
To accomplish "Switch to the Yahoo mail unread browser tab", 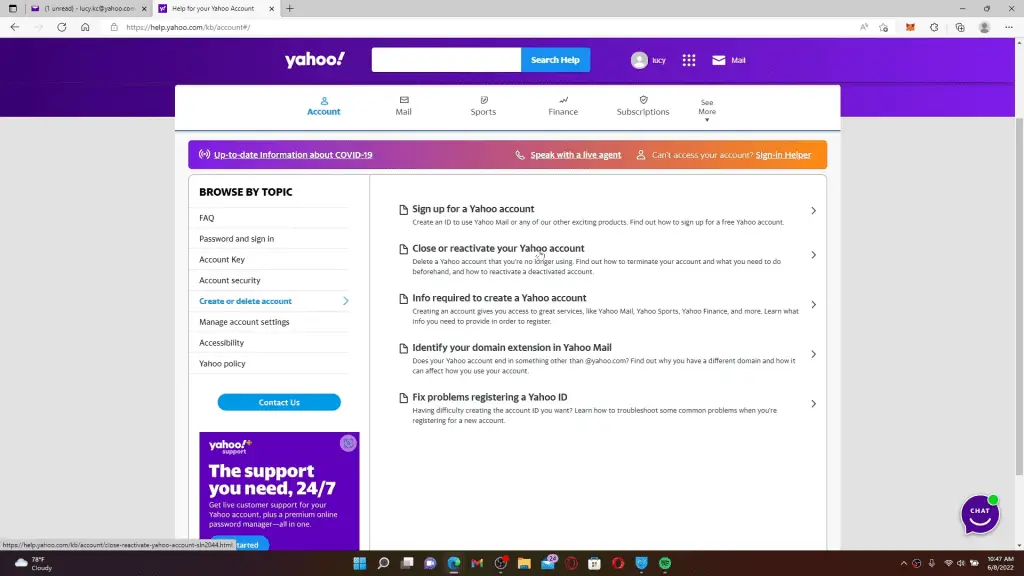I will click(x=89, y=8).
